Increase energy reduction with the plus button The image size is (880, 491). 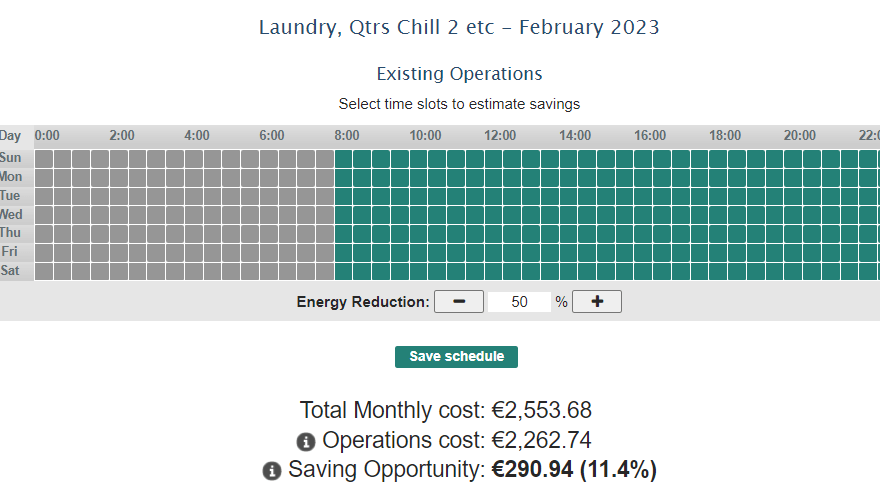(x=597, y=302)
